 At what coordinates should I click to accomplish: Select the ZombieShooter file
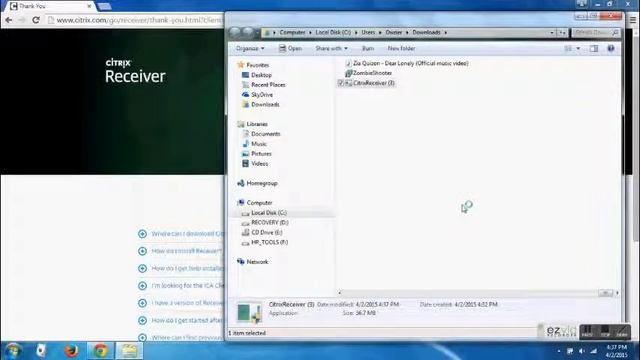[x=372, y=73]
